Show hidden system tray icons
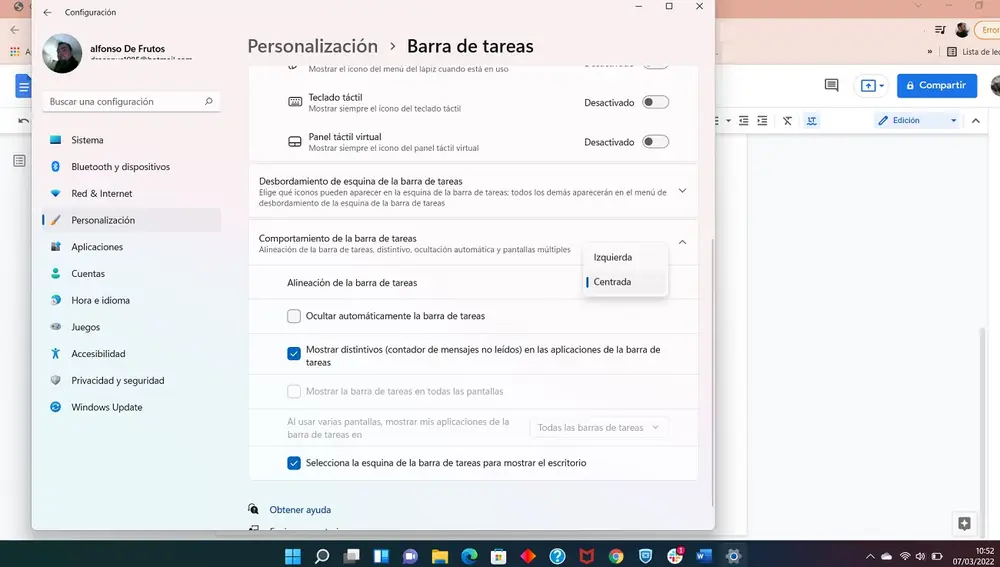This screenshot has width=1000, height=567. (x=870, y=556)
